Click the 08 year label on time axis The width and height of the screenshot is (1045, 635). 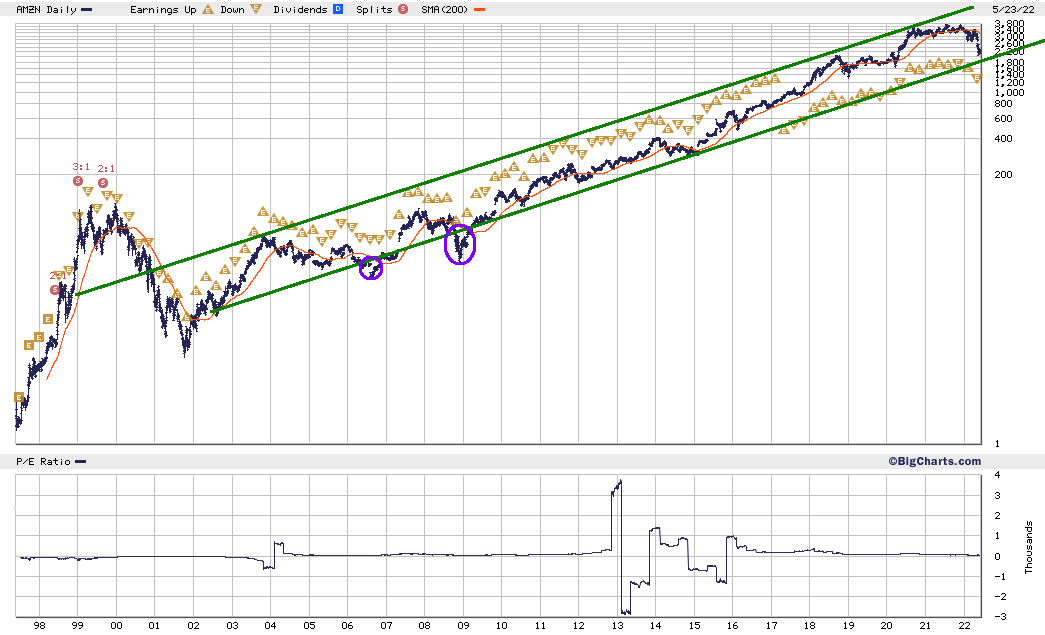pyautogui.click(x=425, y=626)
